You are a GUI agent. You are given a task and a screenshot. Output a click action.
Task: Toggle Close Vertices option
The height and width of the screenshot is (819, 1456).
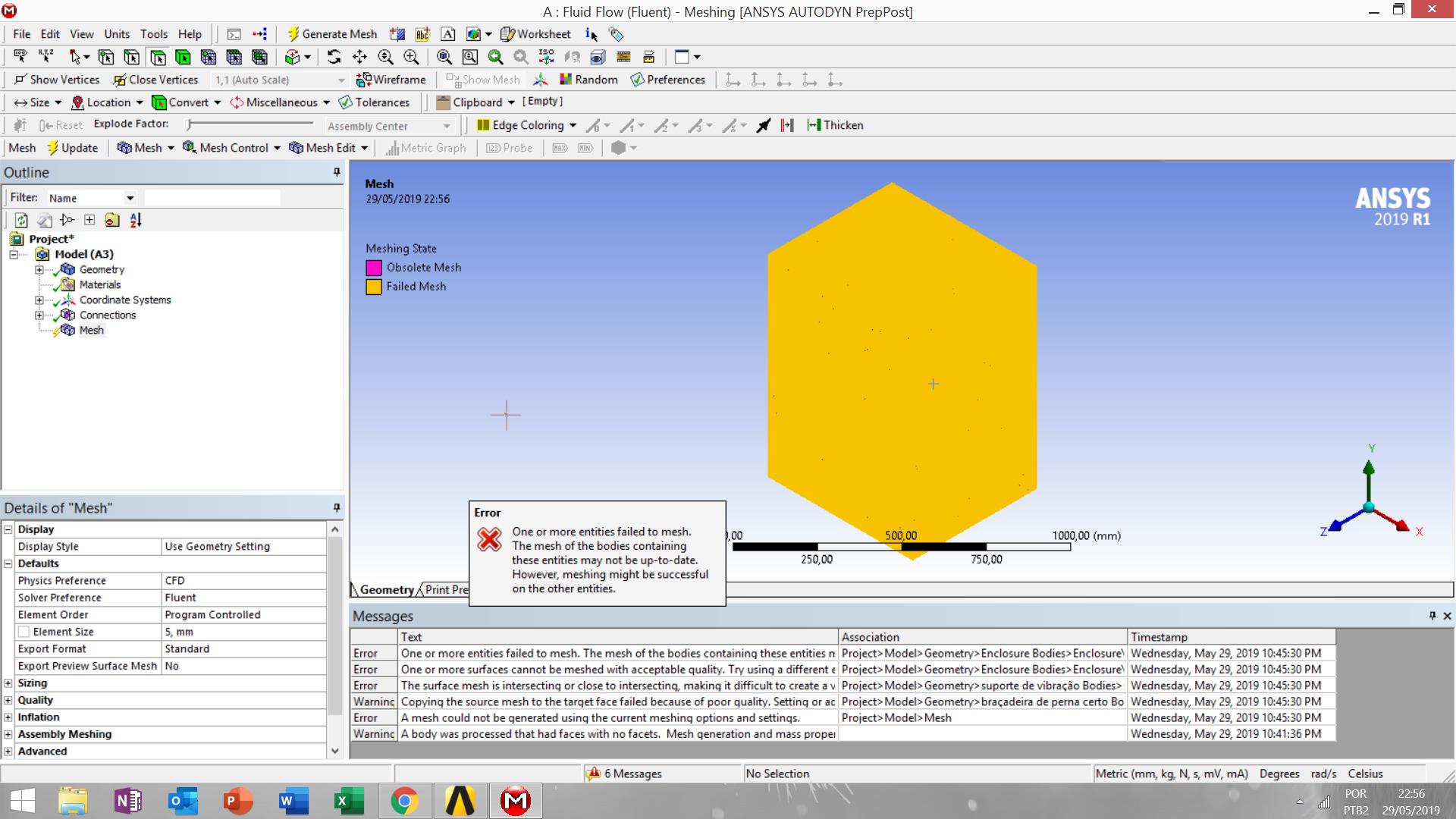click(155, 80)
